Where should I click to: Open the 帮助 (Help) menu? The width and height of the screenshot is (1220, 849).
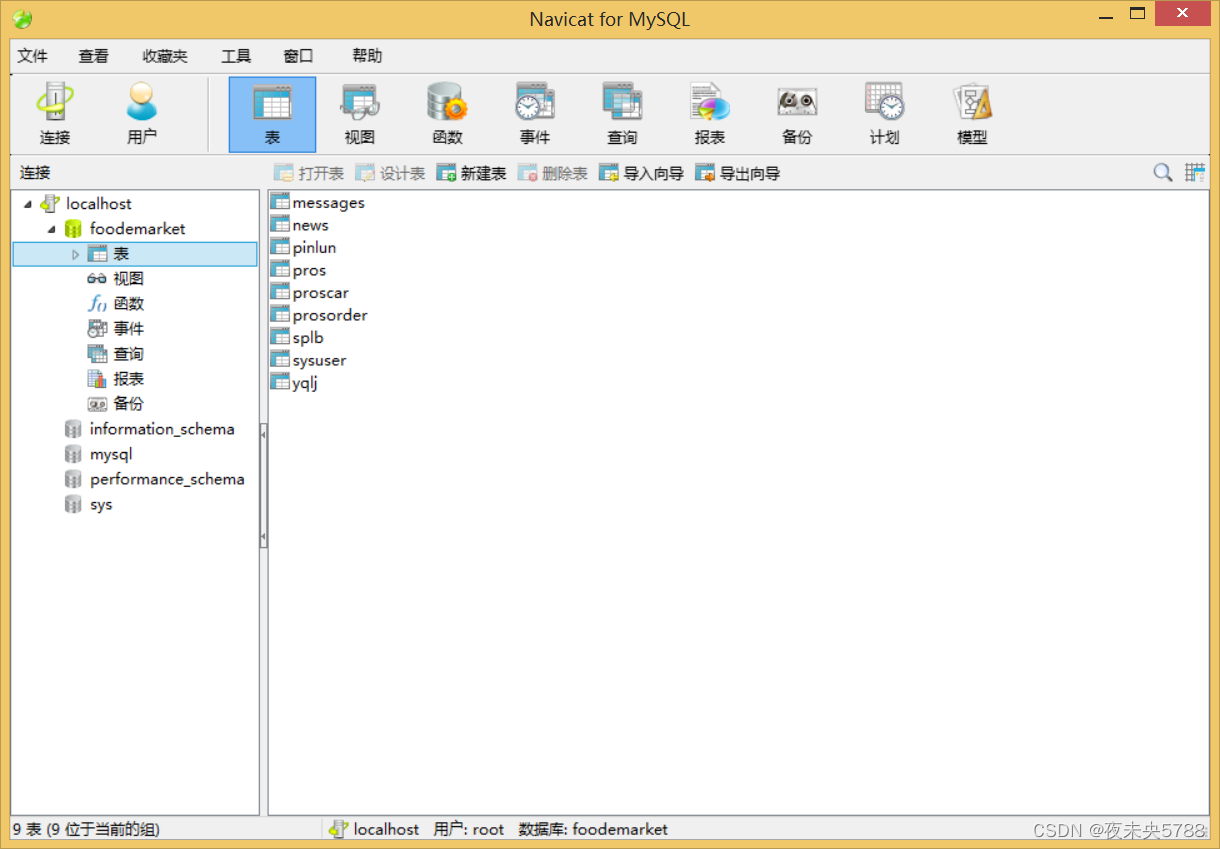pyautogui.click(x=367, y=56)
